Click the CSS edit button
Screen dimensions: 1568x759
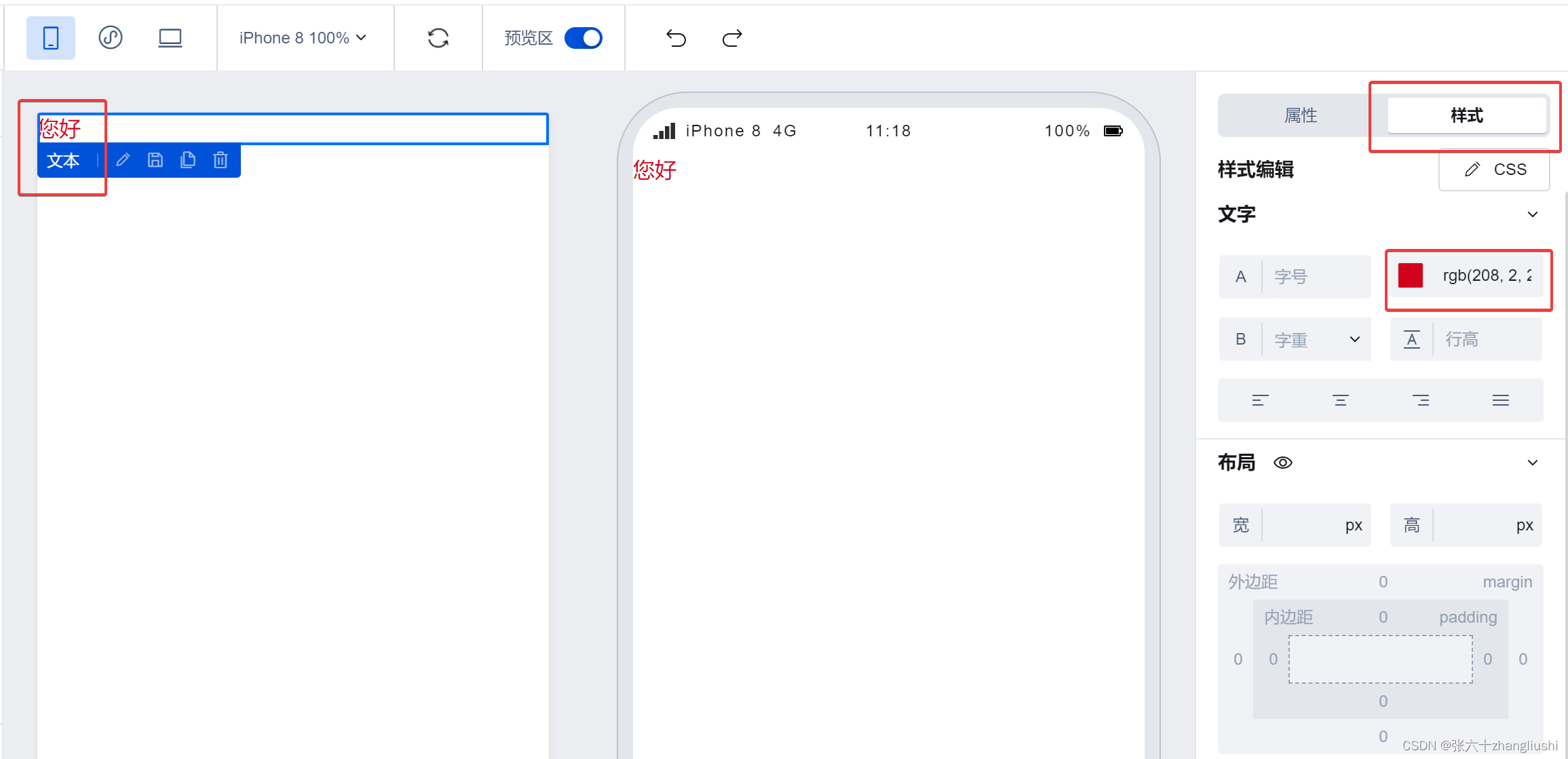(1495, 170)
